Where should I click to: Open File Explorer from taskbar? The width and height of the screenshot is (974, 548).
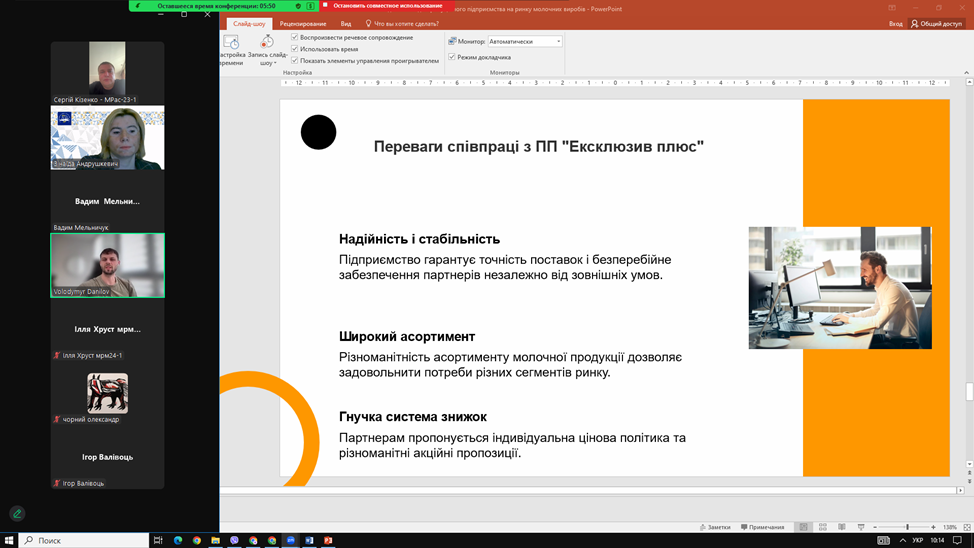(x=216, y=540)
